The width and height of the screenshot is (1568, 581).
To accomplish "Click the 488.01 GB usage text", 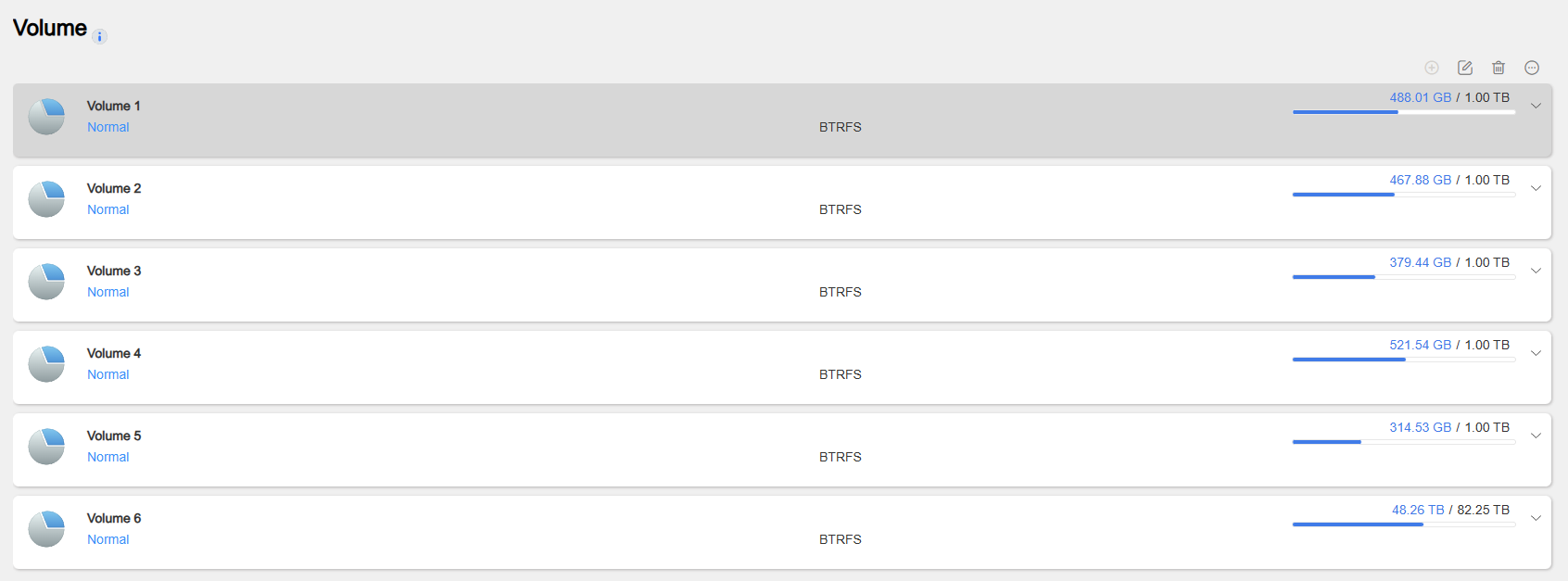I will [x=1420, y=97].
